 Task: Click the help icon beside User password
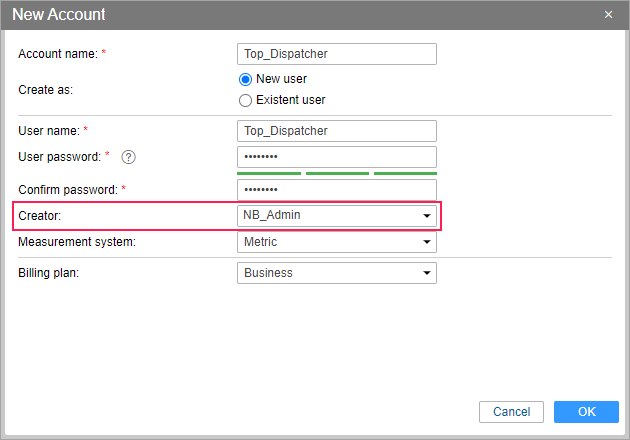point(128,157)
